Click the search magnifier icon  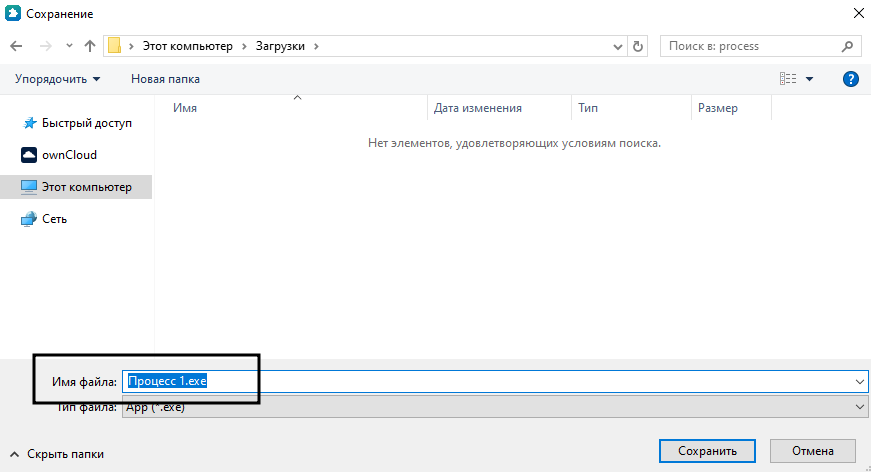click(847, 46)
